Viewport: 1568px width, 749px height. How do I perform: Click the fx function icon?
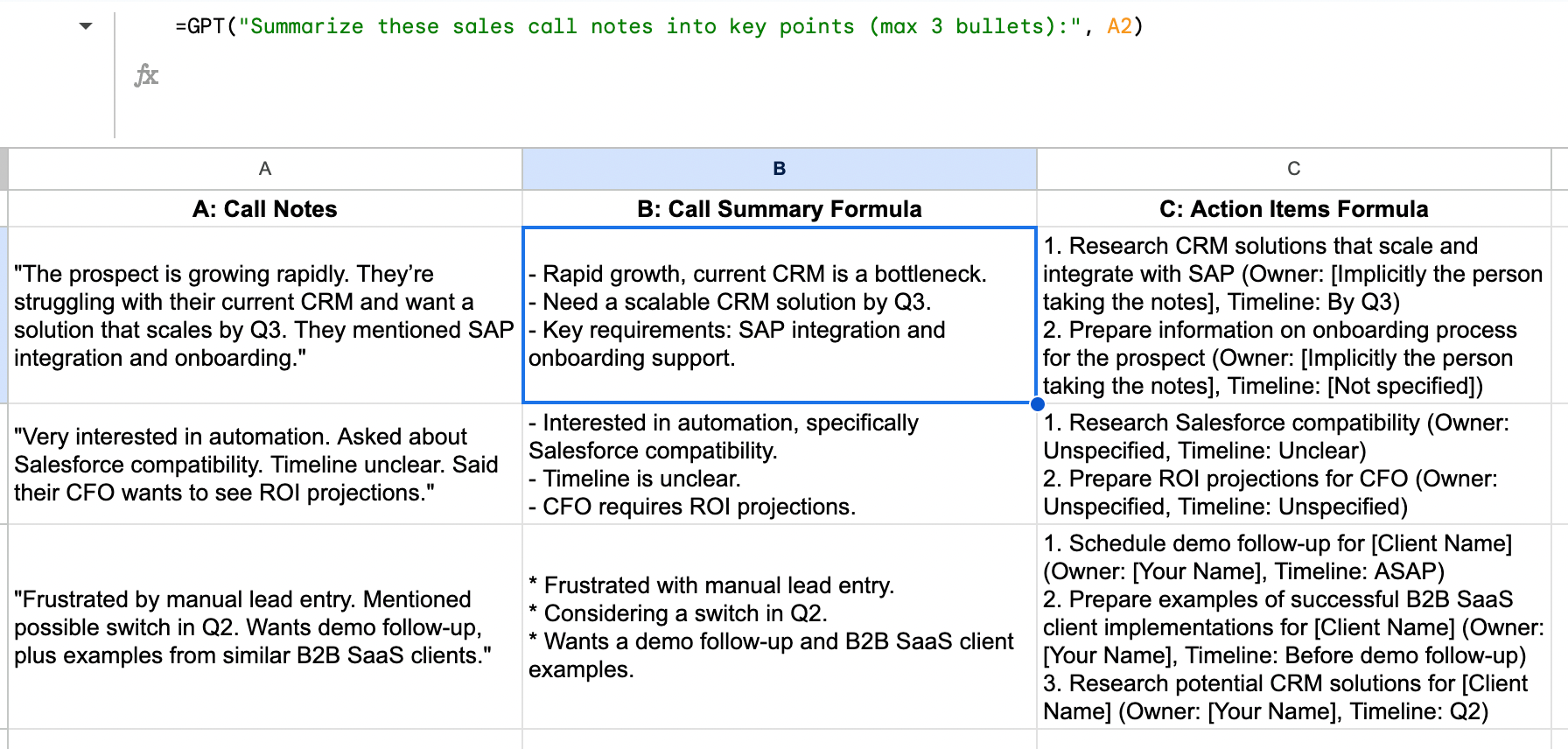[146, 75]
